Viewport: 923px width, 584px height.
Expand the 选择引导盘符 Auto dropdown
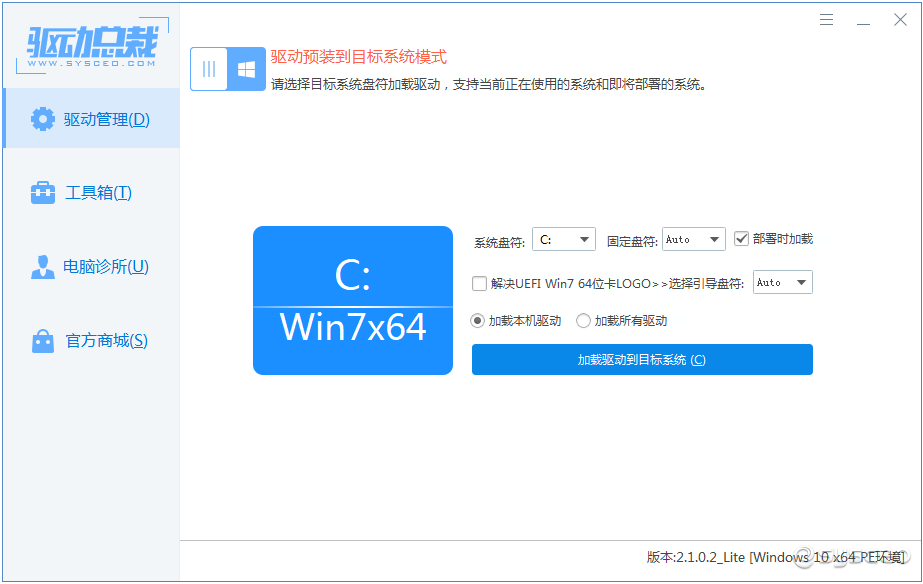(x=783, y=283)
